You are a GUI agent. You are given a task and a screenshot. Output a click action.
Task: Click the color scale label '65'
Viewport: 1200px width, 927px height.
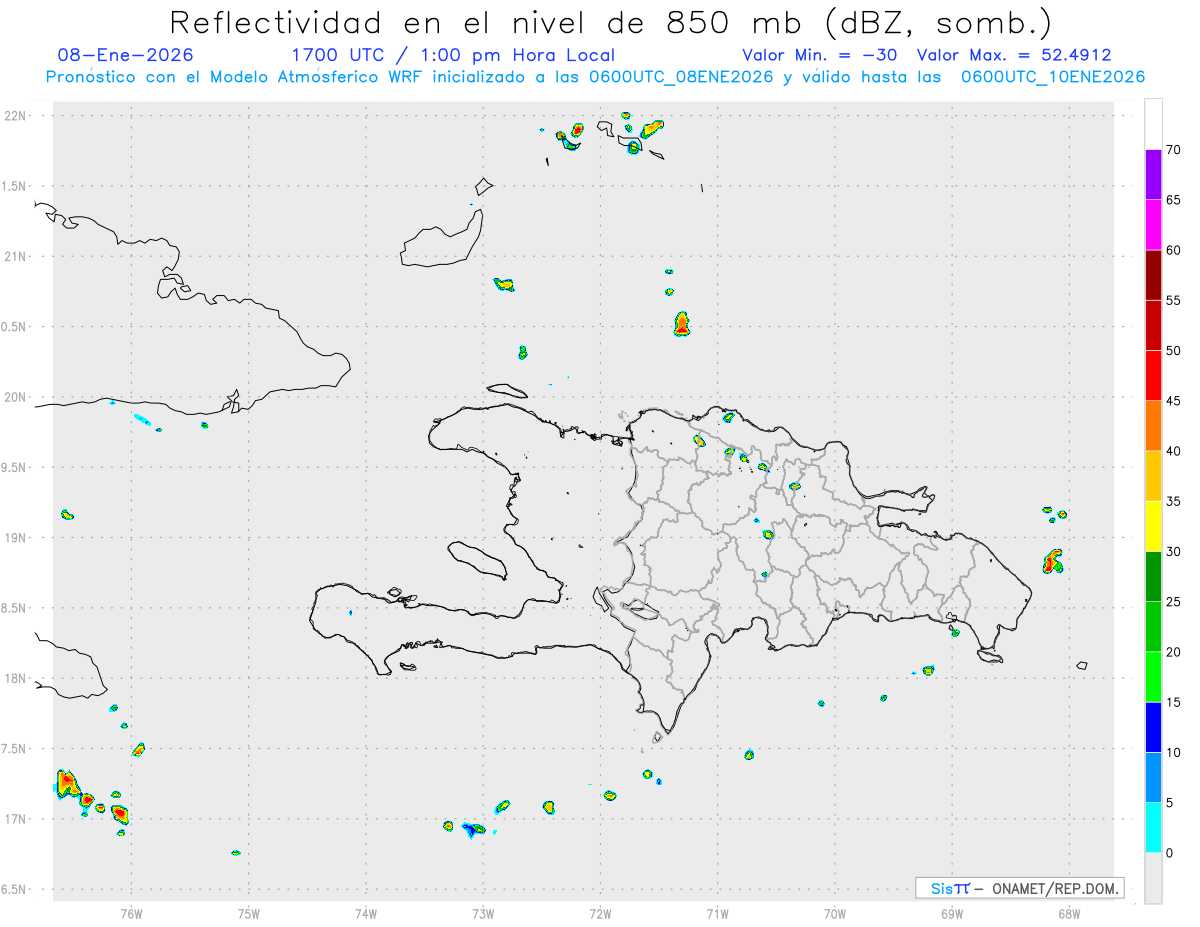[x=1173, y=200]
